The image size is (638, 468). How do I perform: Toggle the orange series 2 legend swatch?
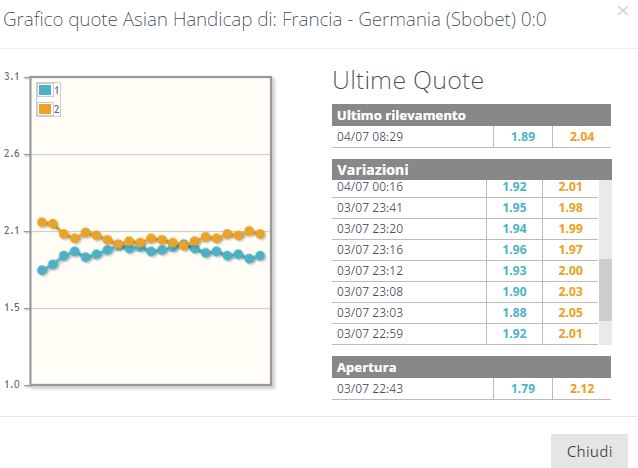point(45,109)
